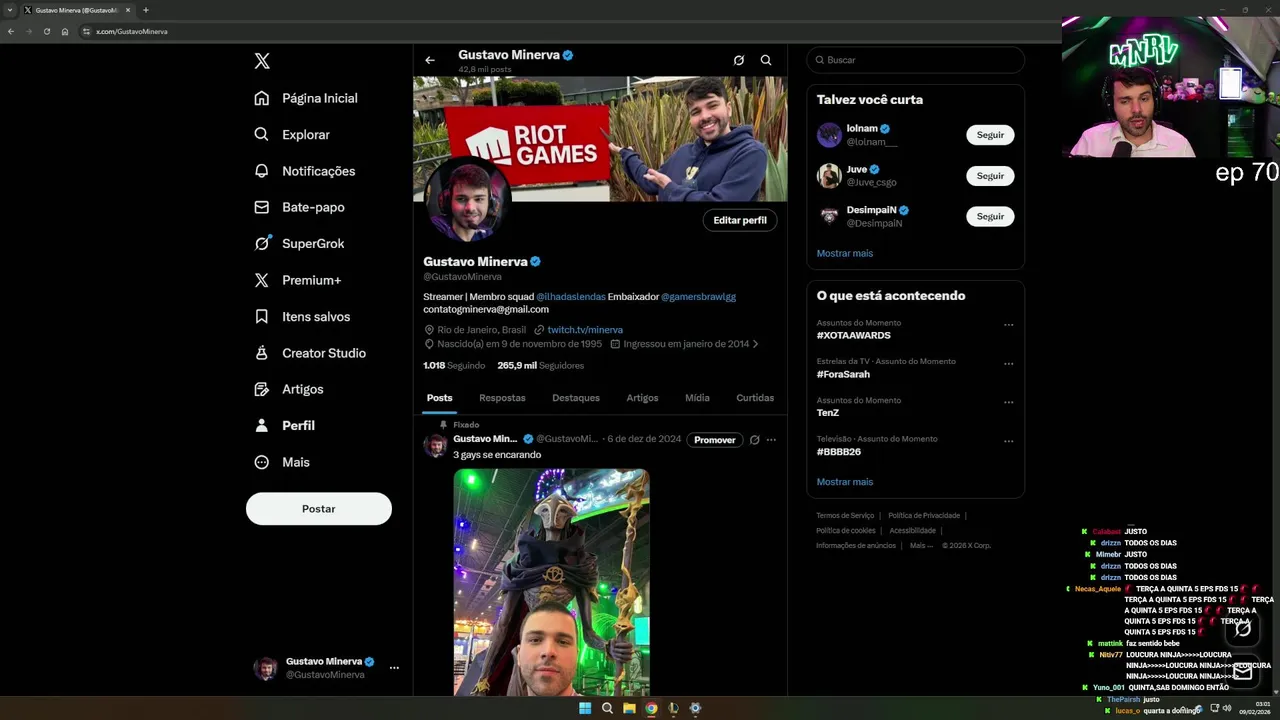
Task: Click the browser home button
Action: point(65,31)
